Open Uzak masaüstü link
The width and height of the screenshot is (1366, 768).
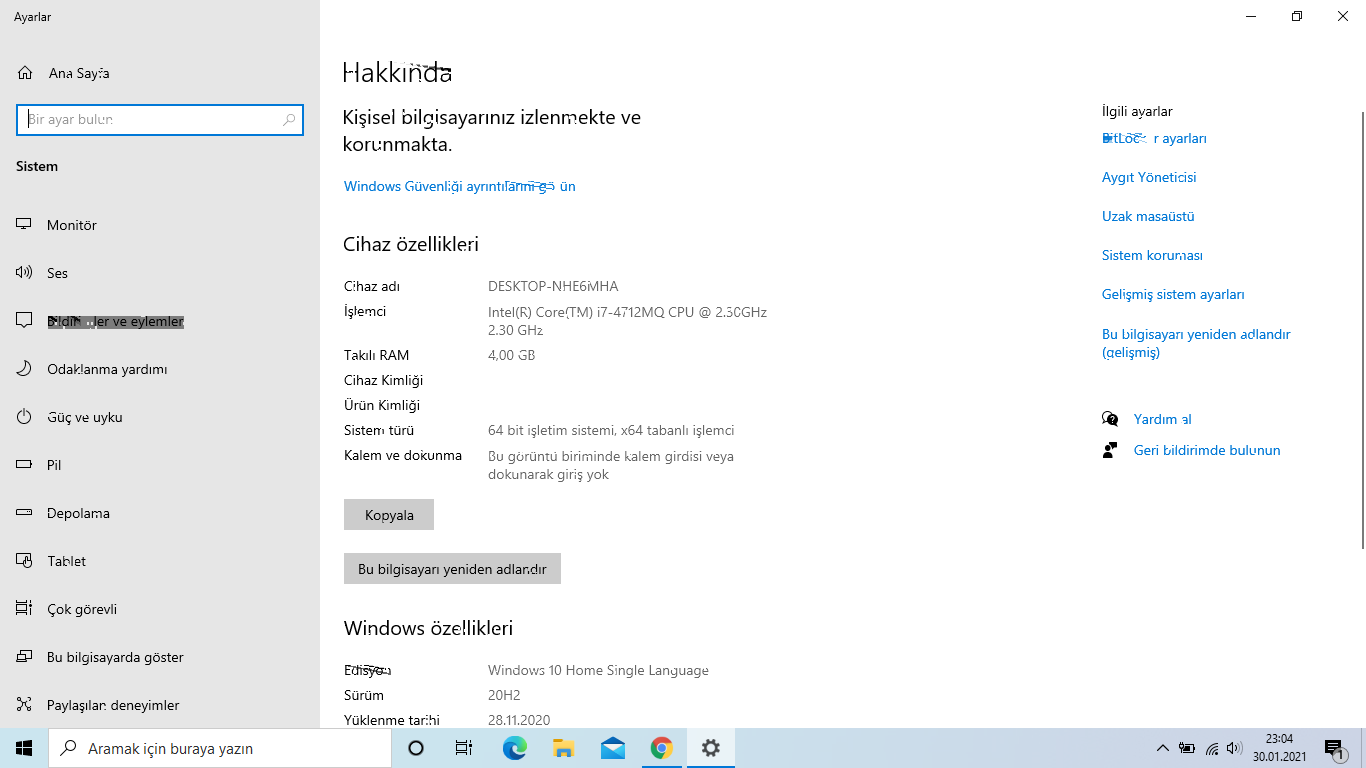click(x=1148, y=216)
